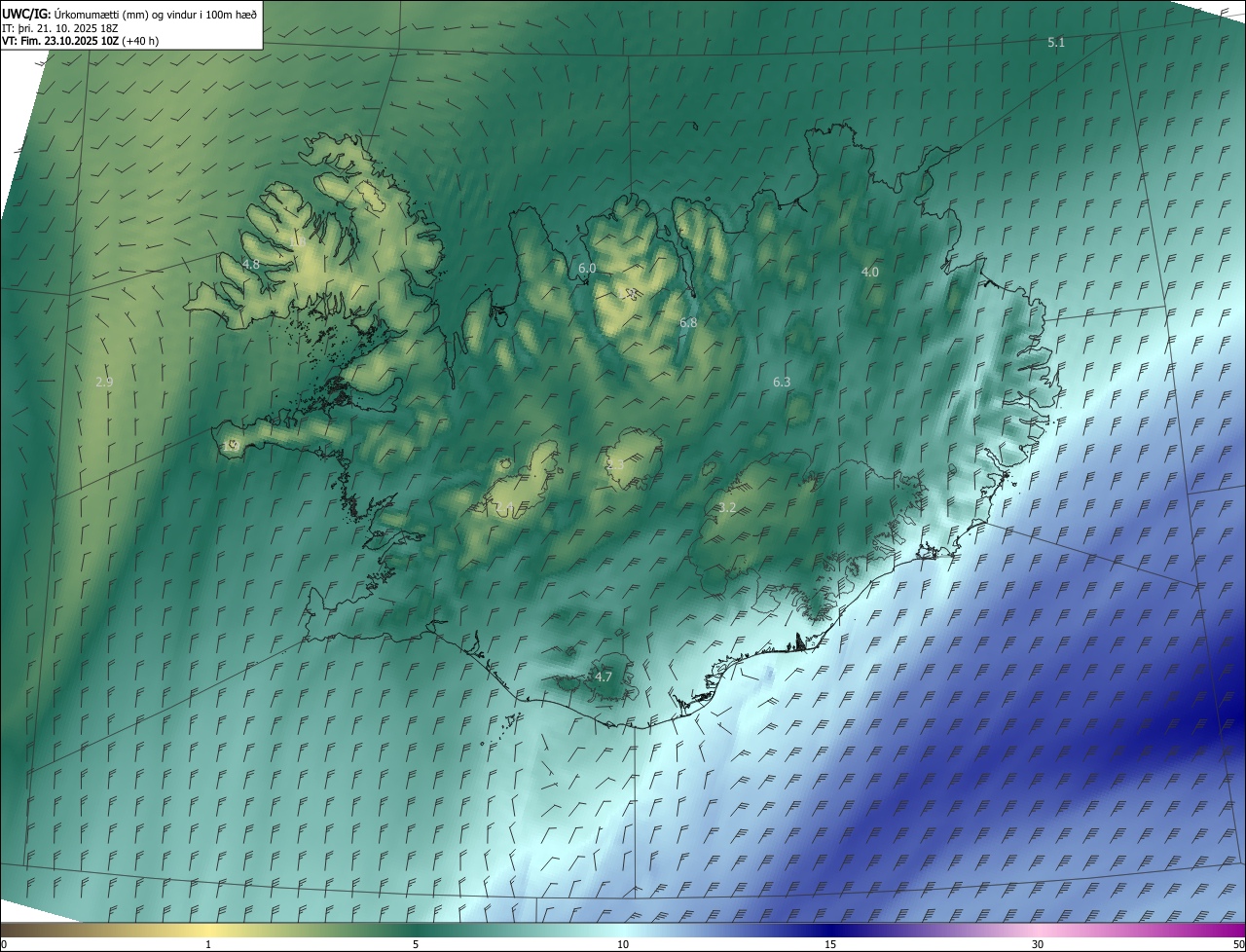The height and width of the screenshot is (952, 1246).
Task: Click the 0 tick on the colour scale
Action: coord(4,944)
